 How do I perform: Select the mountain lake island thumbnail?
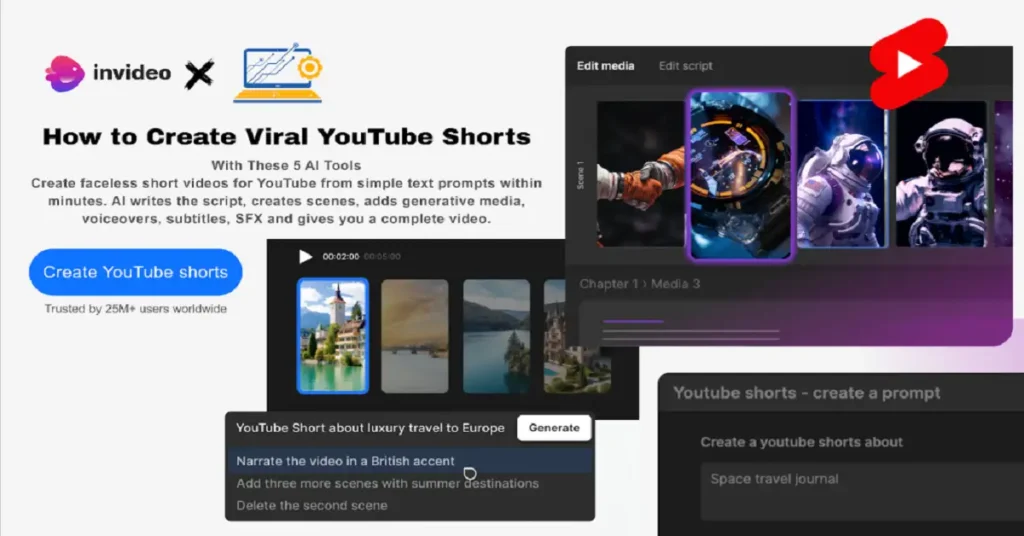497,335
